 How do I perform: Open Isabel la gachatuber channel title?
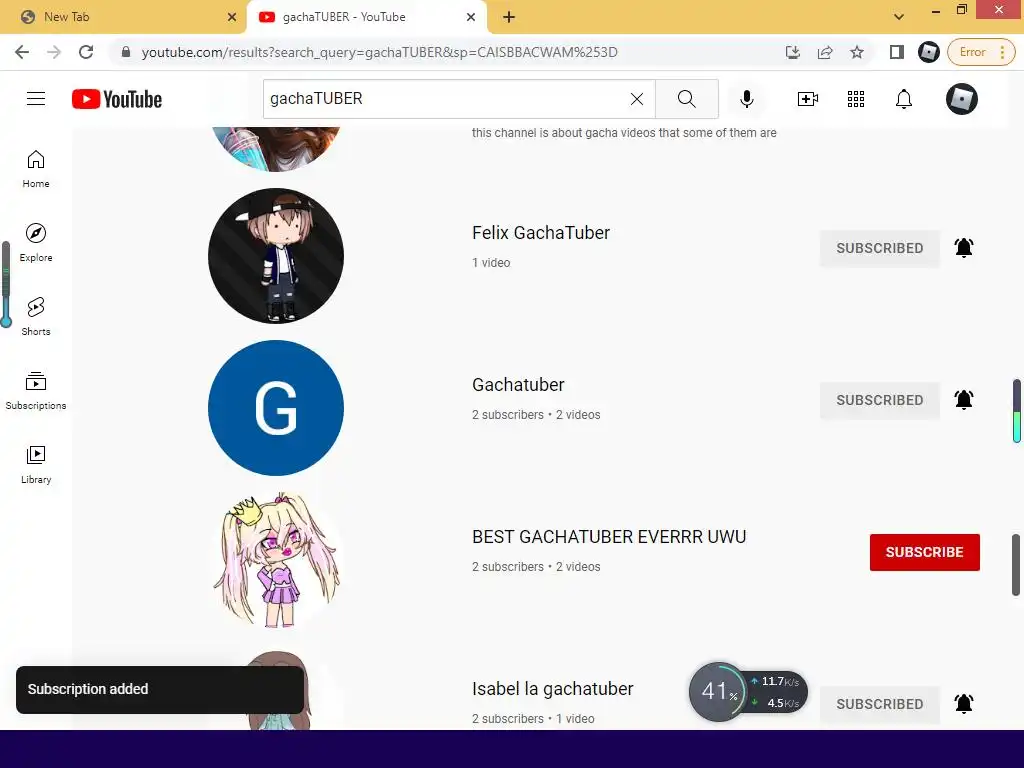552,689
